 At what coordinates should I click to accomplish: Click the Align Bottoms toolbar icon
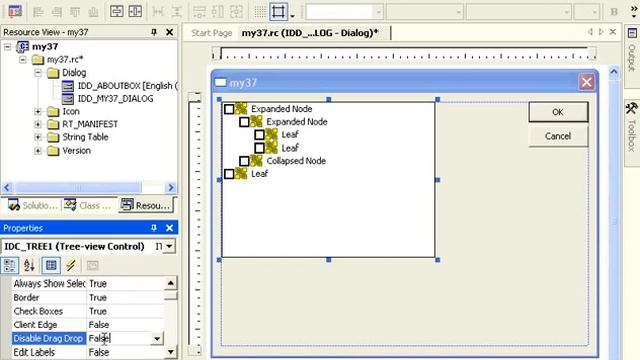pos(93,12)
